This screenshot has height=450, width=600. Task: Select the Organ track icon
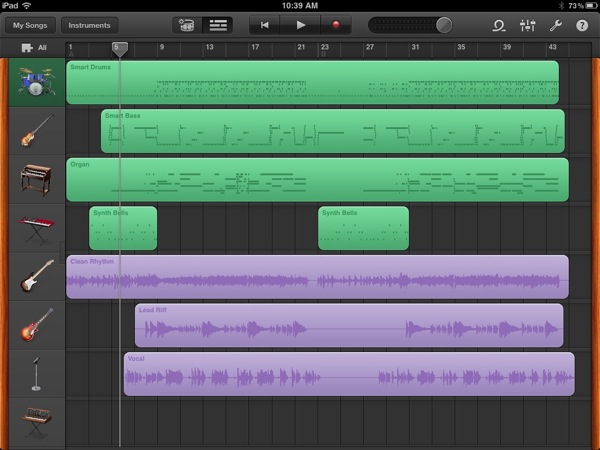[36, 179]
